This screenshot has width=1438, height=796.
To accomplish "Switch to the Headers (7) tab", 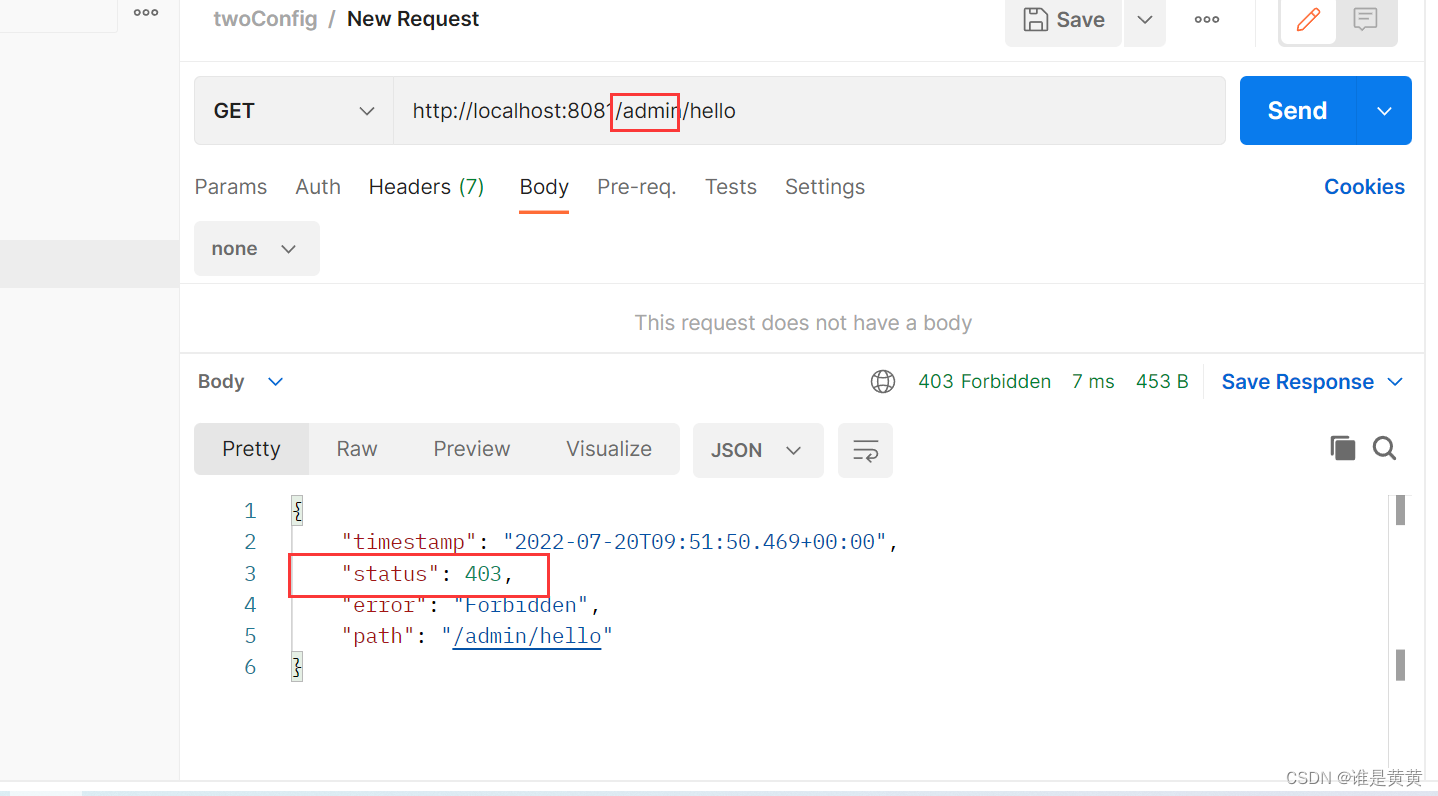I will 426,187.
